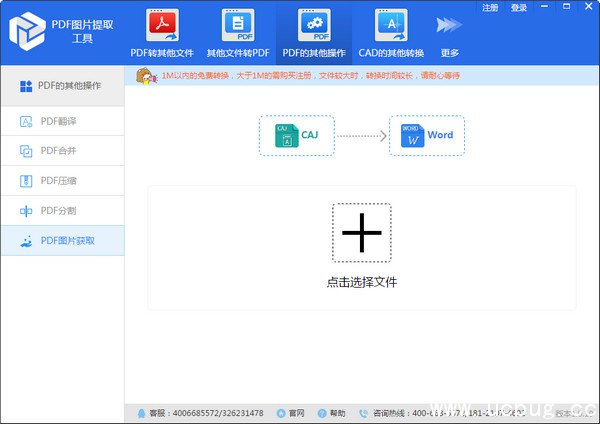Click the PDF的其他操作 grid icon

(x=26, y=86)
